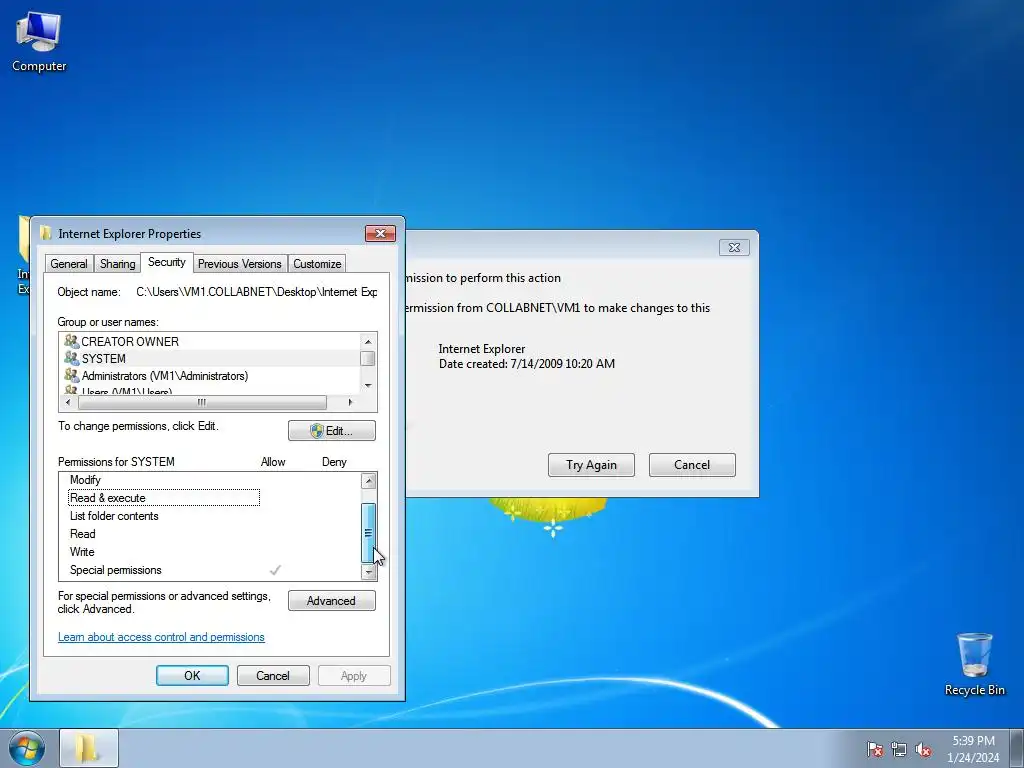The image size is (1024, 768).
Task: Click the group list horizontal scrollbar thumb
Action: pos(202,402)
